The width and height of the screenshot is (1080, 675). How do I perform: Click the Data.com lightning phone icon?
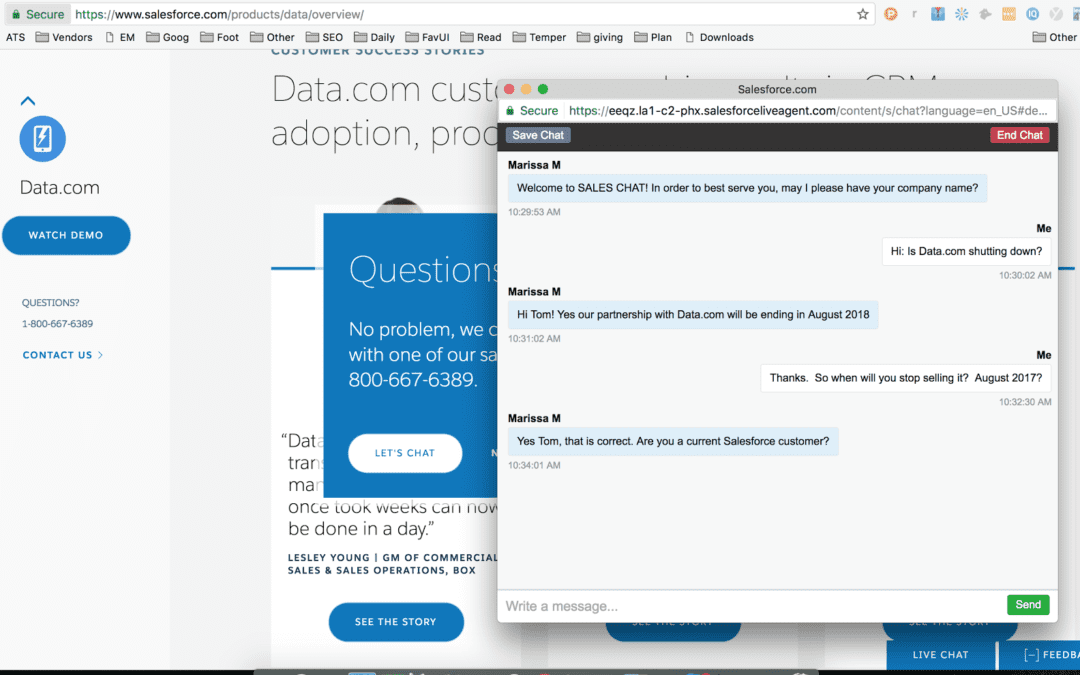point(42,139)
